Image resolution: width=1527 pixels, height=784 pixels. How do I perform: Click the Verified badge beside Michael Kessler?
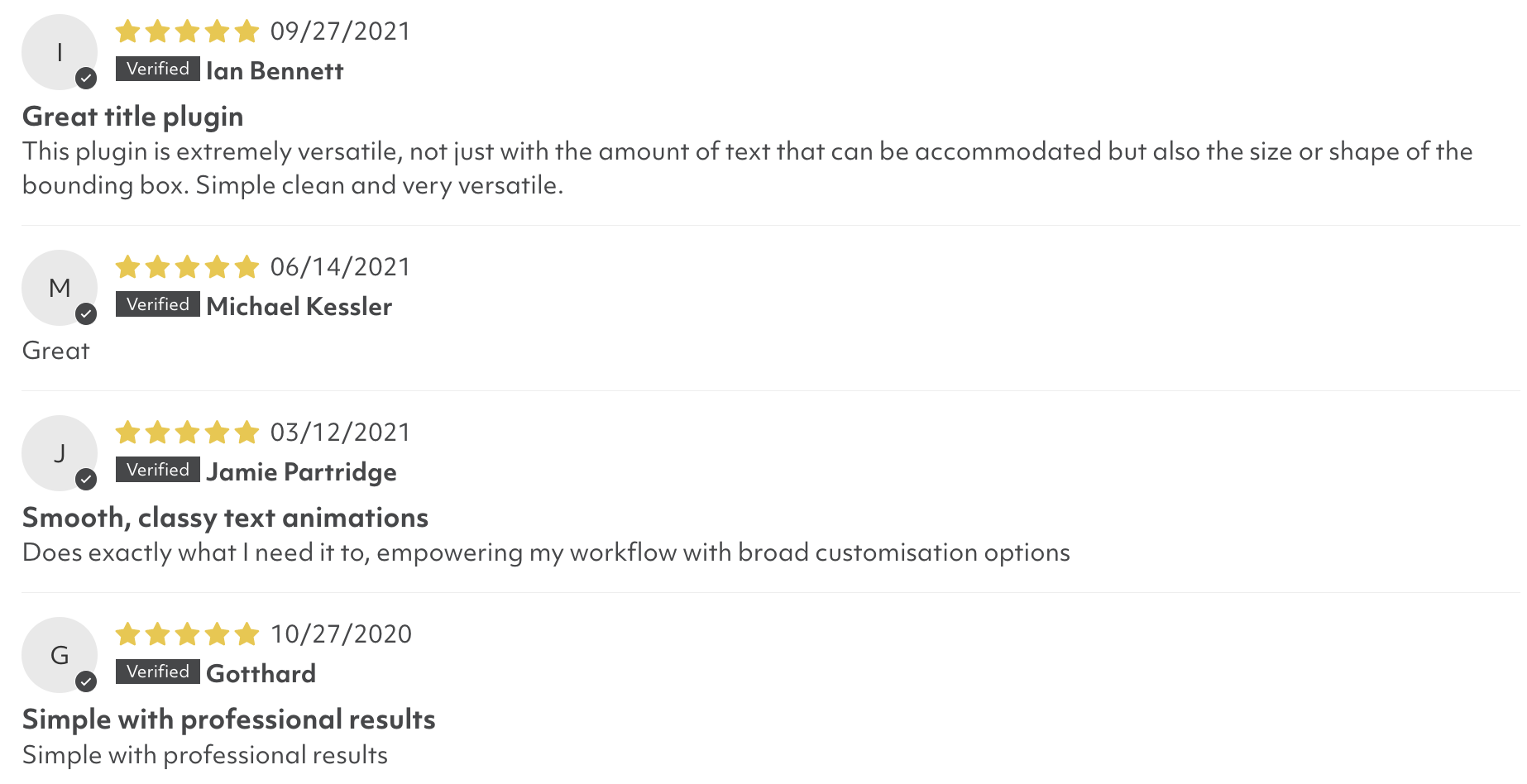158,304
